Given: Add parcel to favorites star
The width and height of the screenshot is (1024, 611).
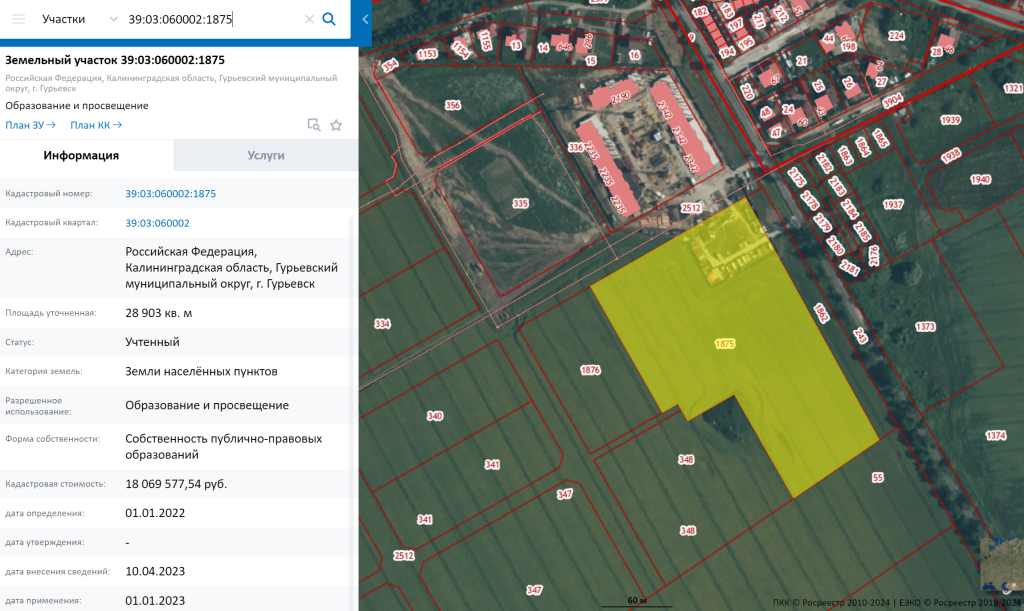Looking at the screenshot, I should [336, 125].
